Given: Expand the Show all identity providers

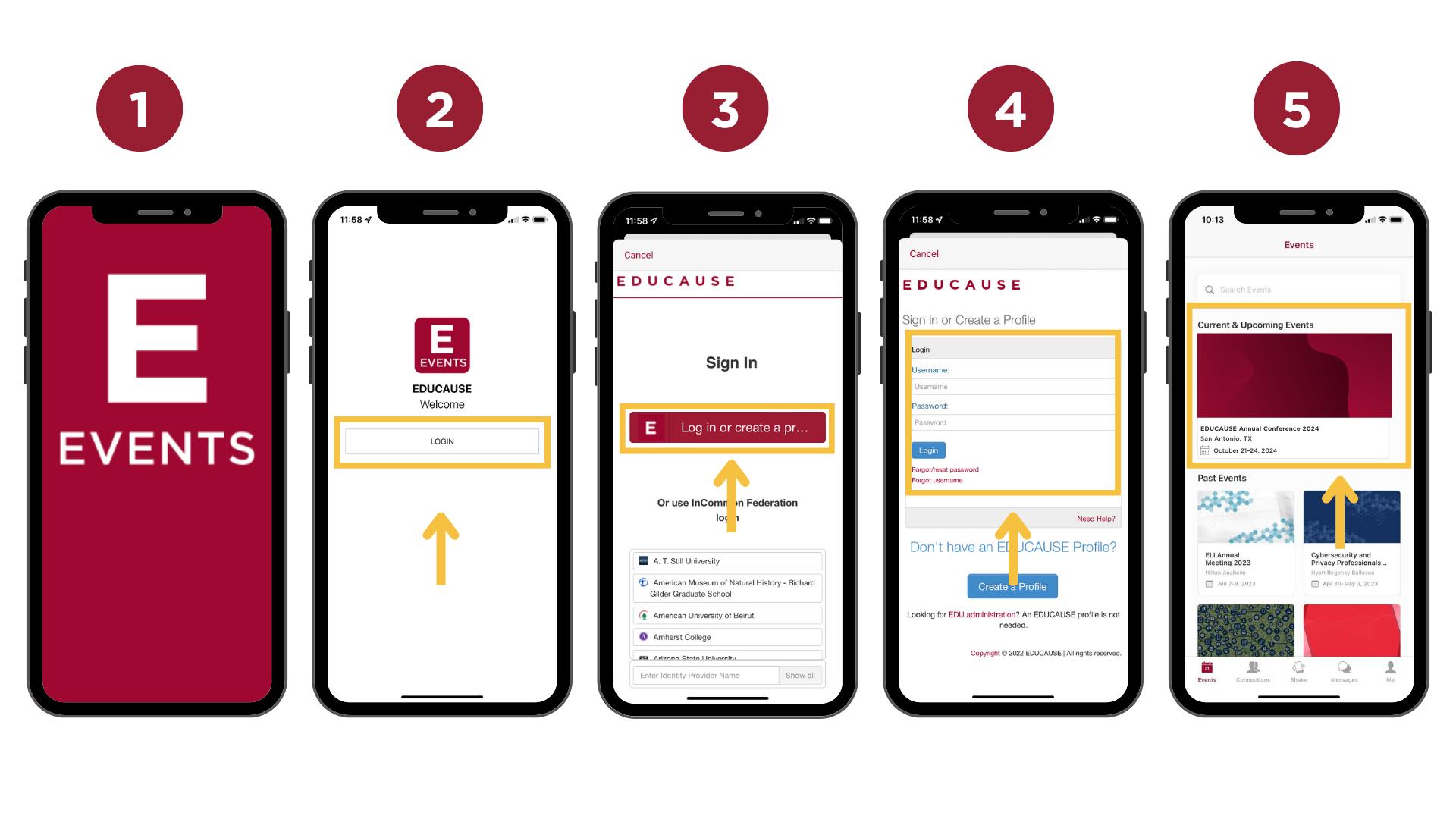Looking at the screenshot, I should click(800, 675).
